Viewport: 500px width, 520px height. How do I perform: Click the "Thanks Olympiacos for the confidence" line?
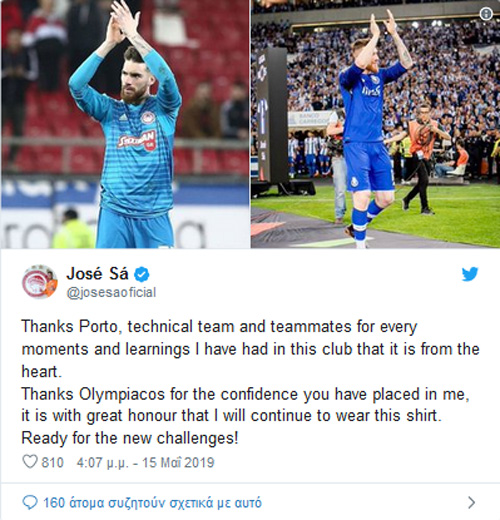(246, 394)
